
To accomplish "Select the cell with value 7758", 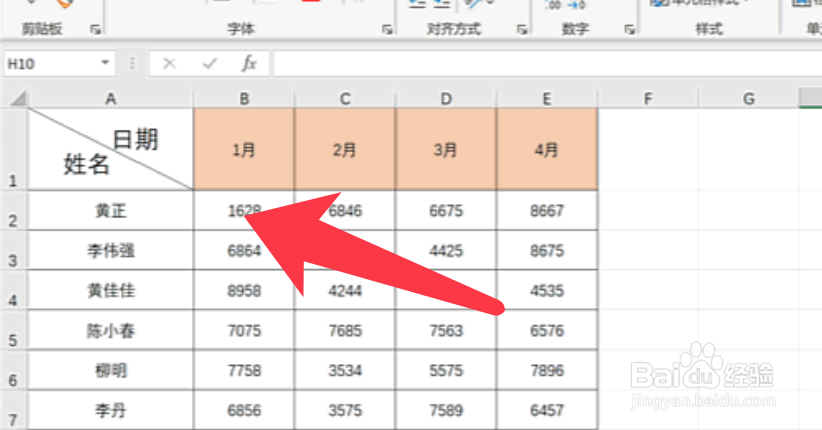I will pos(244,370).
